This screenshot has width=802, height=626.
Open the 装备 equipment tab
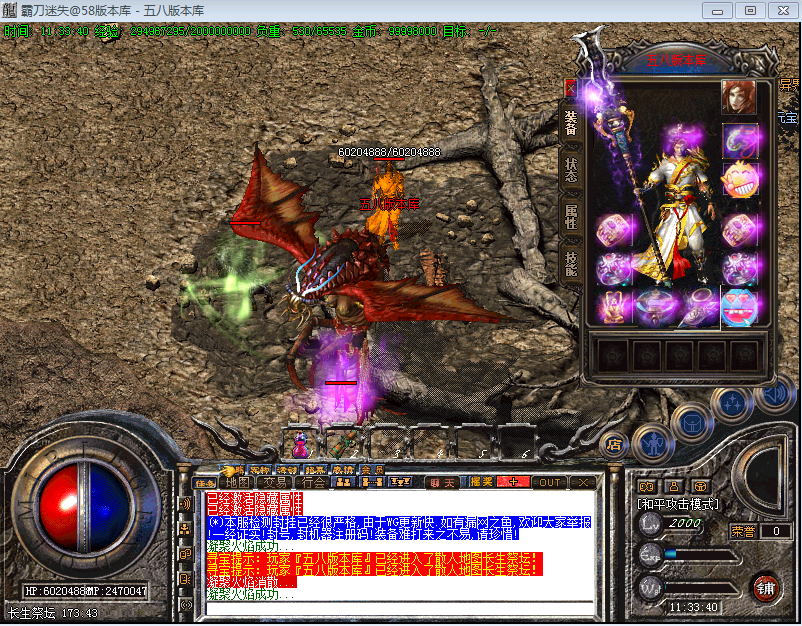coord(571,123)
